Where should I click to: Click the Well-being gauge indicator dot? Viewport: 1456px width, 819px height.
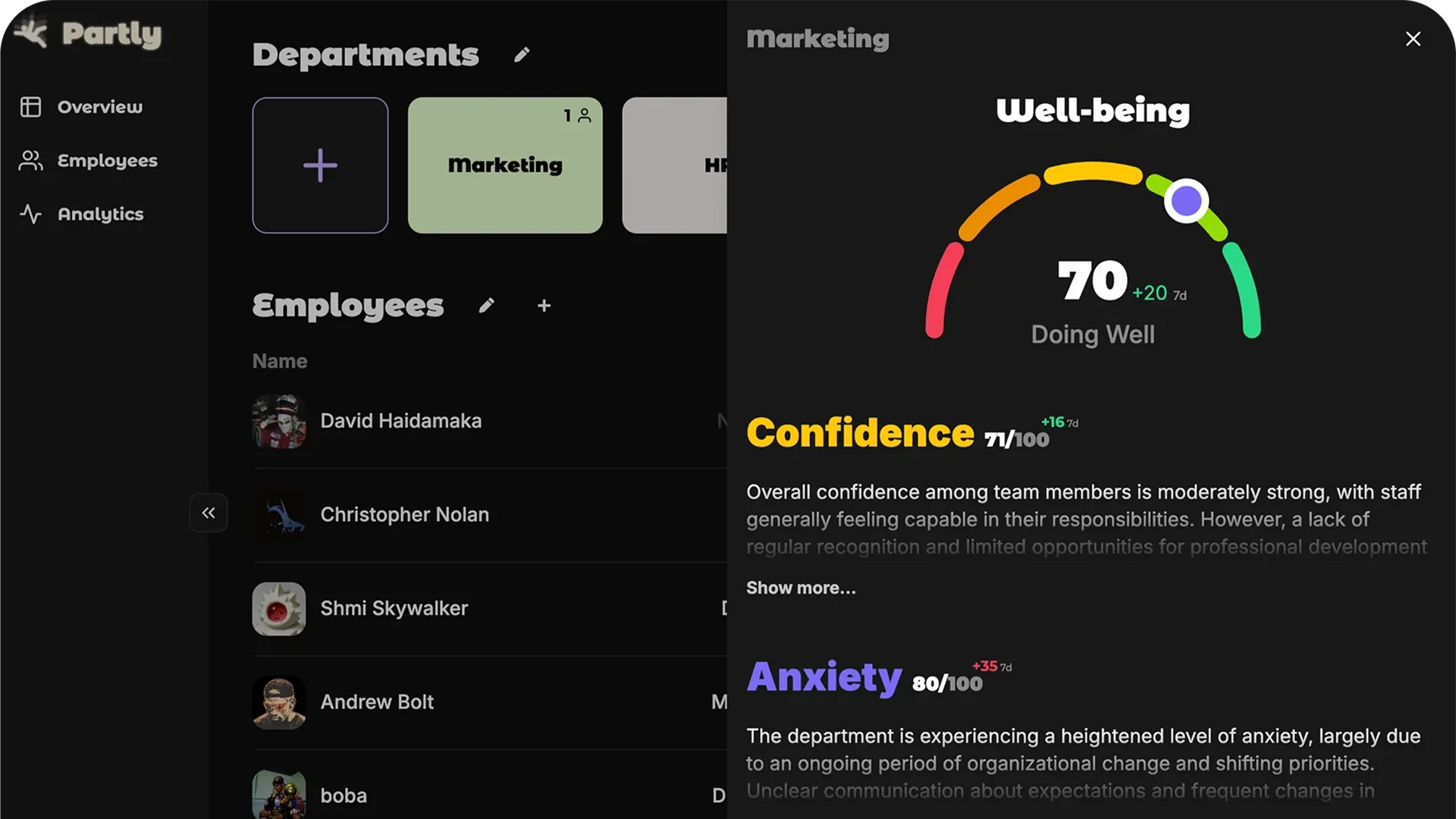[x=1185, y=199]
